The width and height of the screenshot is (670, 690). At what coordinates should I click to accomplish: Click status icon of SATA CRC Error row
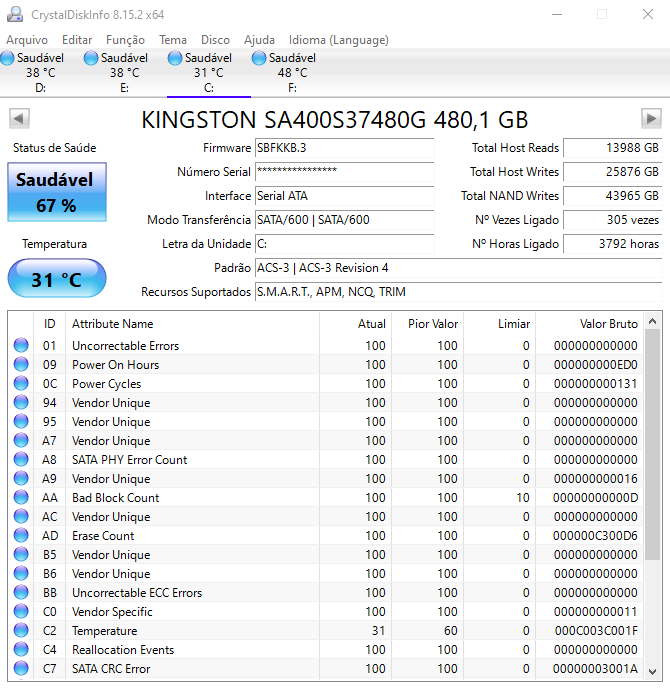pyautogui.click(x=21, y=668)
